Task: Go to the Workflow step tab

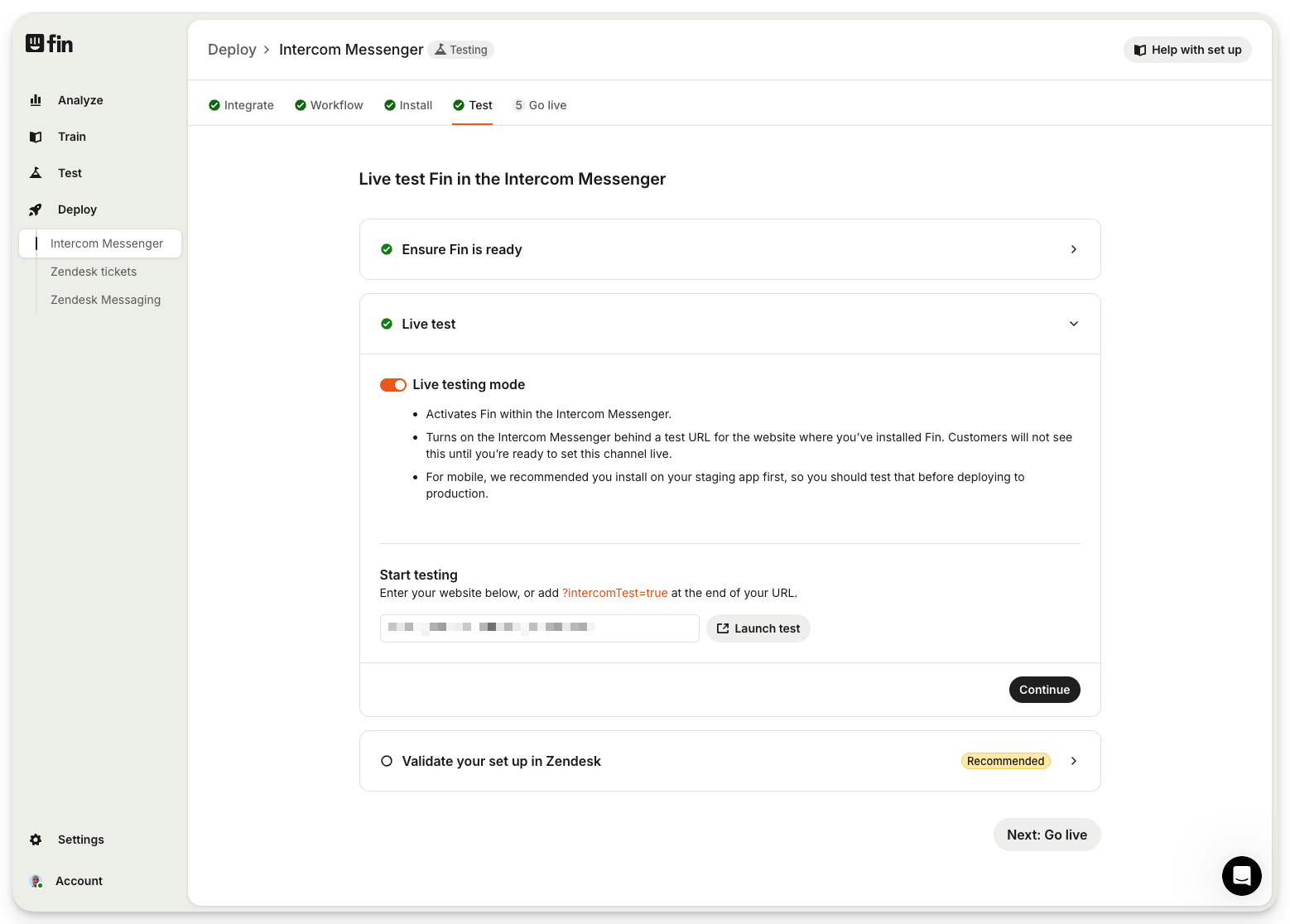Action: point(329,105)
